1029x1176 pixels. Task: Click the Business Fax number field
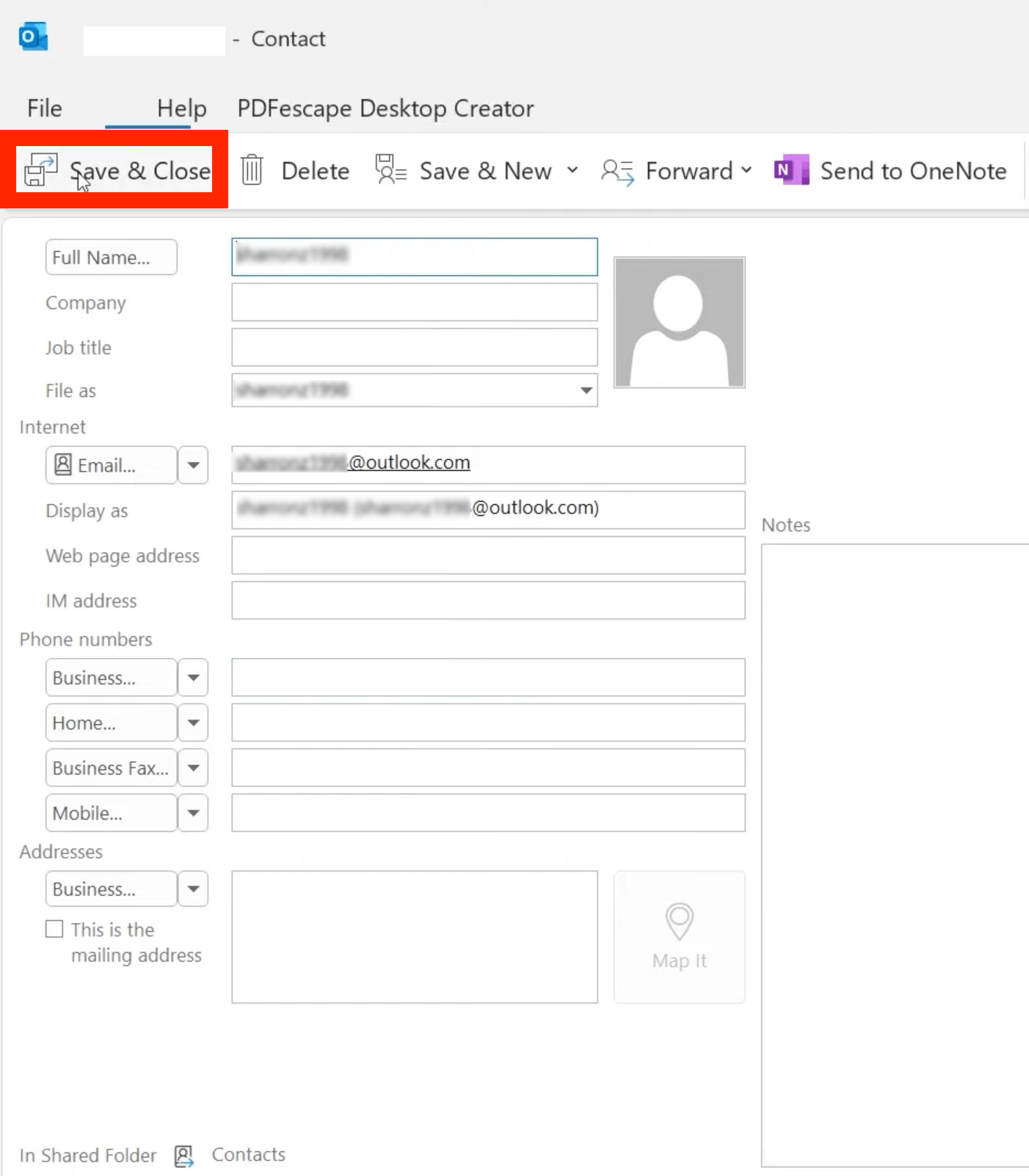tap(488, 767)
